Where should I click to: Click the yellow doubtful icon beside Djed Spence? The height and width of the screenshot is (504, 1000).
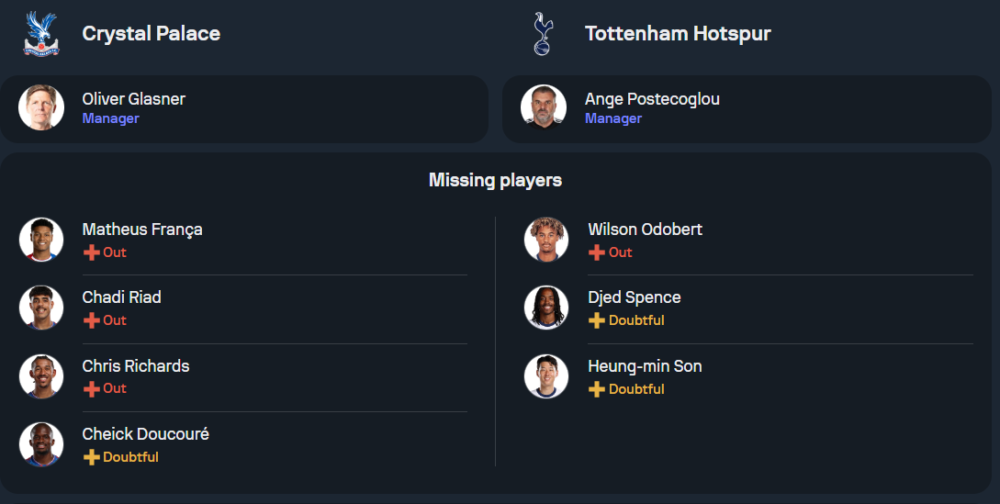[597, 321]
